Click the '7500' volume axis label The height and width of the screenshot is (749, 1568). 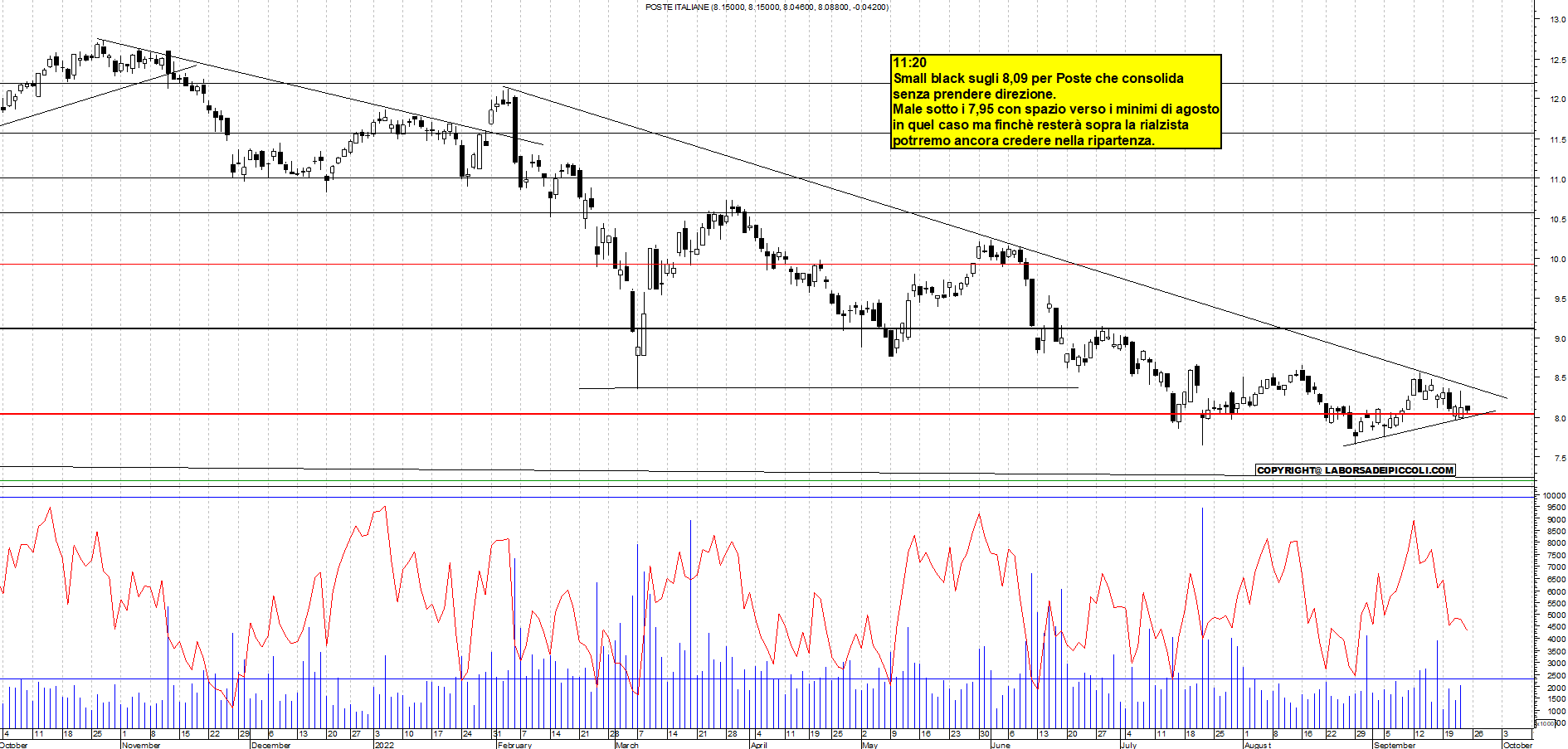pyautogui.click(x=1556, y=556)
